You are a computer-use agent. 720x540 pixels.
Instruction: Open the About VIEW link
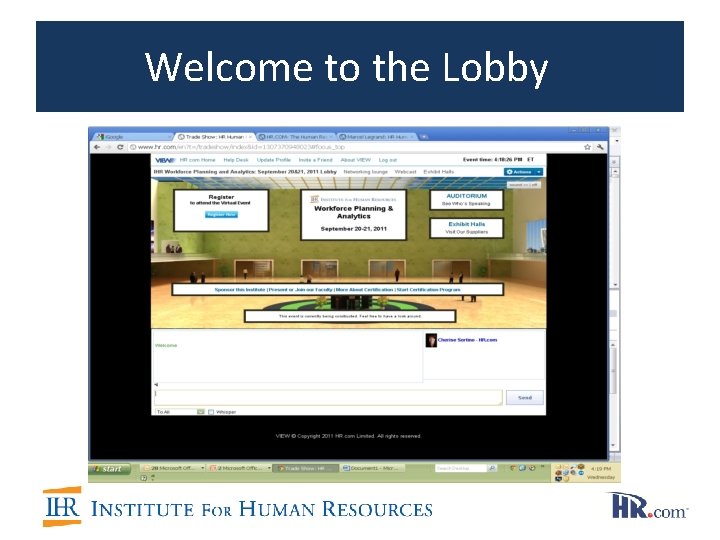pyautogui.click(x=355, y=160)
